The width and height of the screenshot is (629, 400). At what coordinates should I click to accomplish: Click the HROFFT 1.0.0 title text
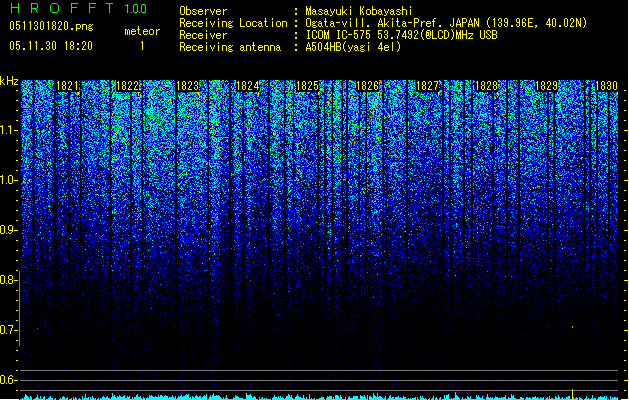coord(79,8)
